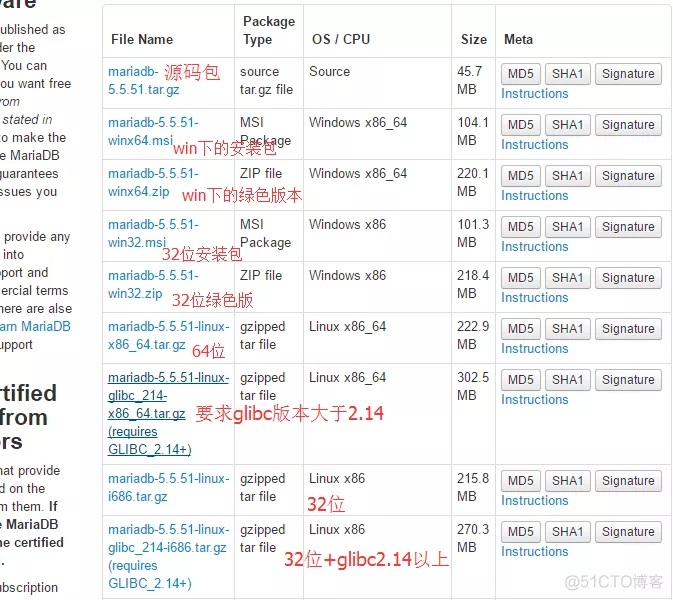Open the mariadb-5.5.51.tar.gz source download link

coord(143,81)
